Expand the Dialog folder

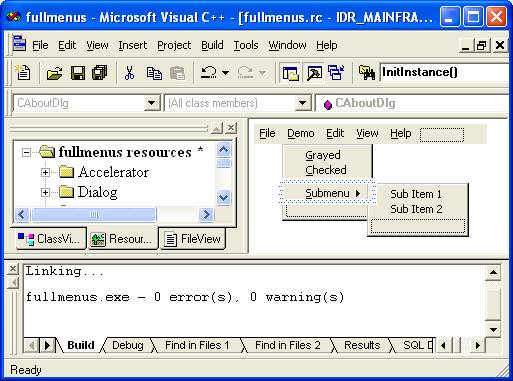pos(45,192)
